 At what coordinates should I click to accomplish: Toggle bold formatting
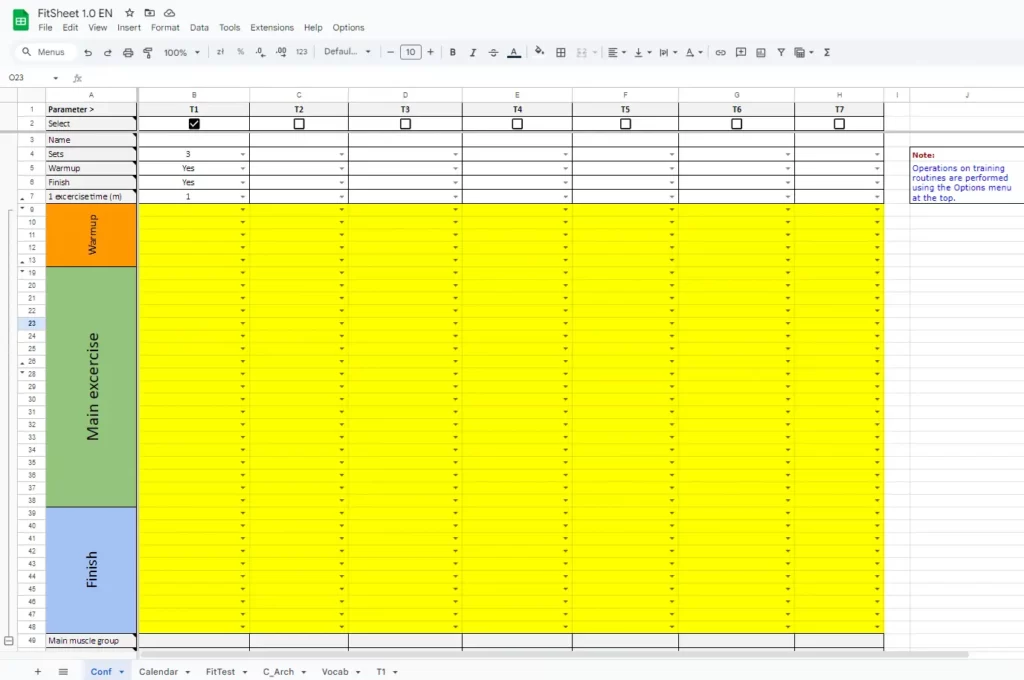pos(452,52)
